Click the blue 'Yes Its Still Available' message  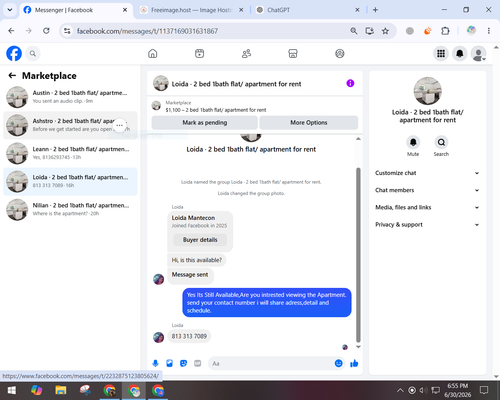point(267,303)
